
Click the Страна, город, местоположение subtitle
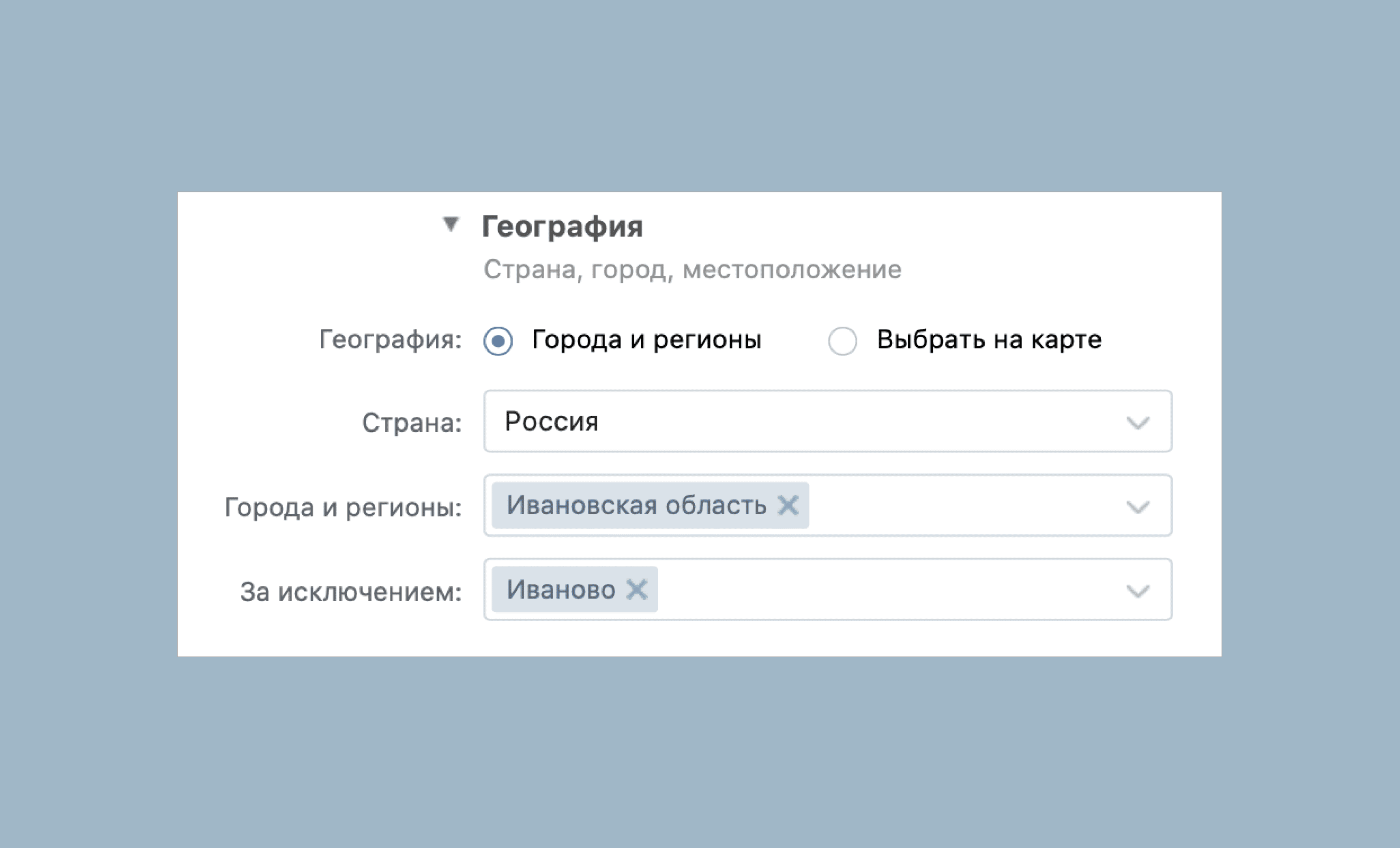(692, 269)
